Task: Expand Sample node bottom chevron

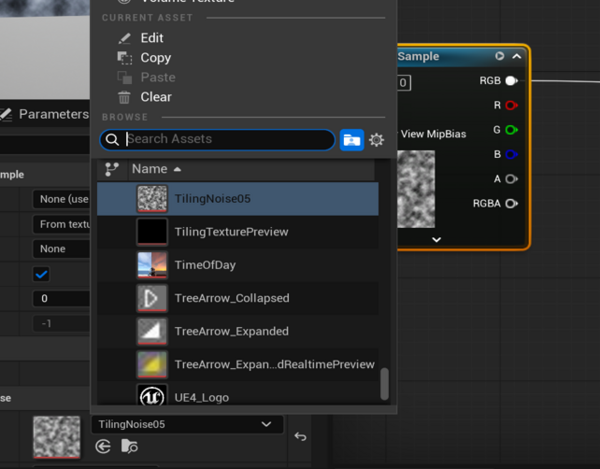Action: pyautogui.click(x=437, y=240)
